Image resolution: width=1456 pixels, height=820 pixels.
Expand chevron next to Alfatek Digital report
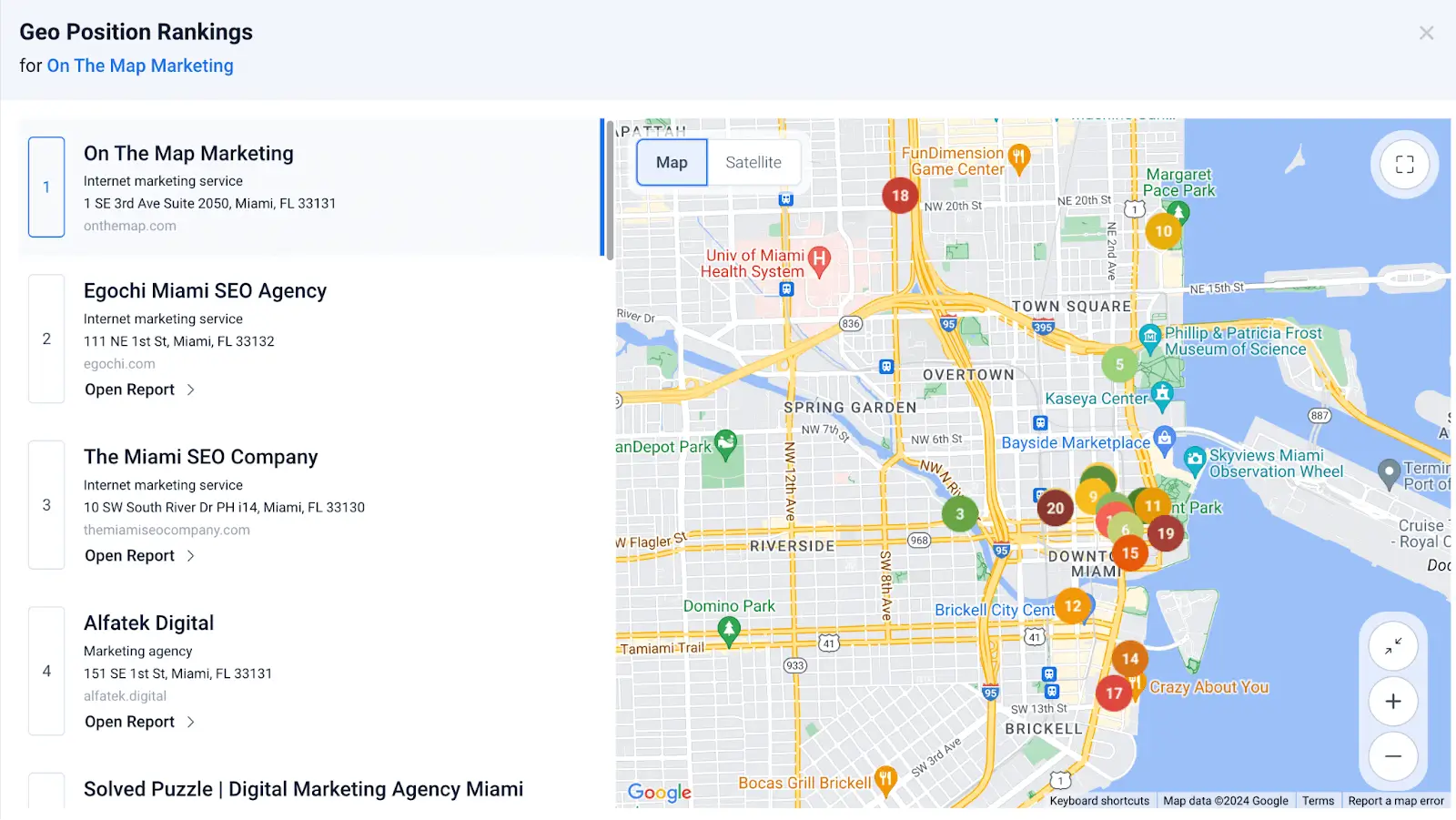(x=190, y=722)
